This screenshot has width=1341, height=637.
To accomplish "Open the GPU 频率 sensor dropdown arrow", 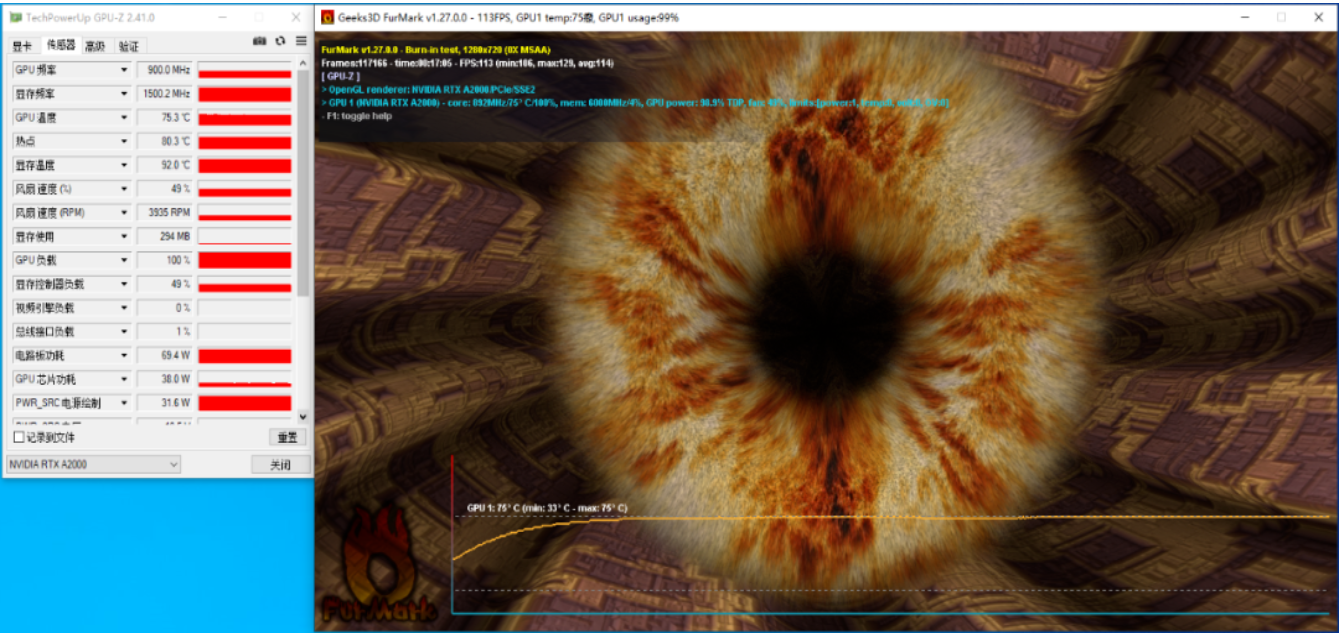I will point(124,70).
